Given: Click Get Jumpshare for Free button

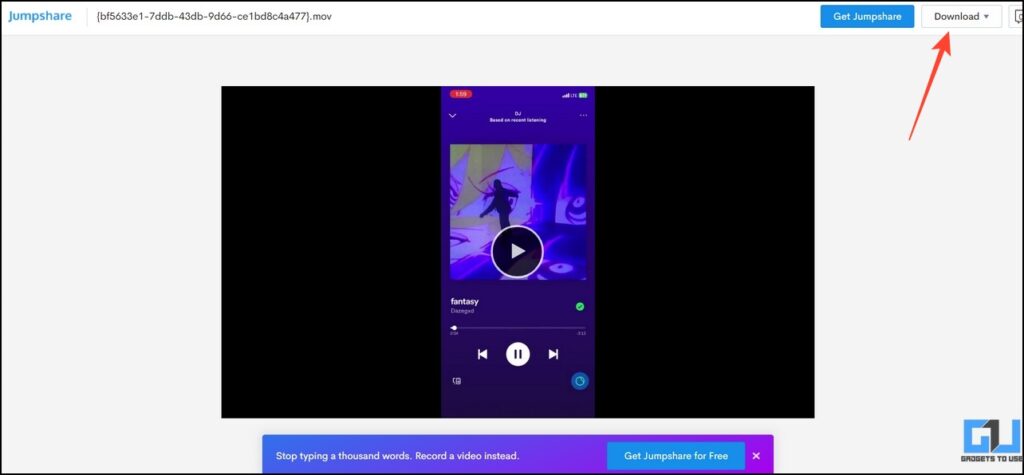Looking at the screenshot, I should [x=676, y=456].
